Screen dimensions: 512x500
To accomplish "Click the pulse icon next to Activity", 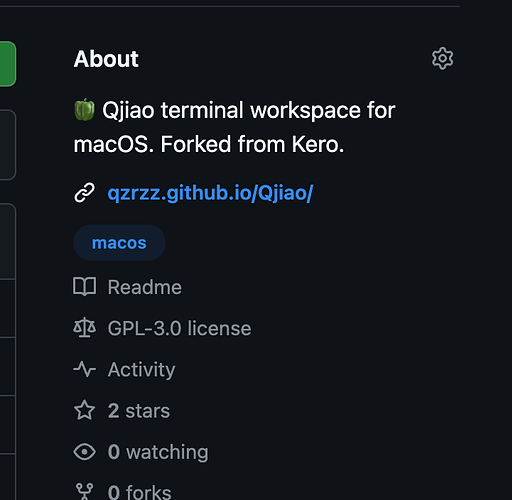I will pyautogui.click(x=85, y=369).
